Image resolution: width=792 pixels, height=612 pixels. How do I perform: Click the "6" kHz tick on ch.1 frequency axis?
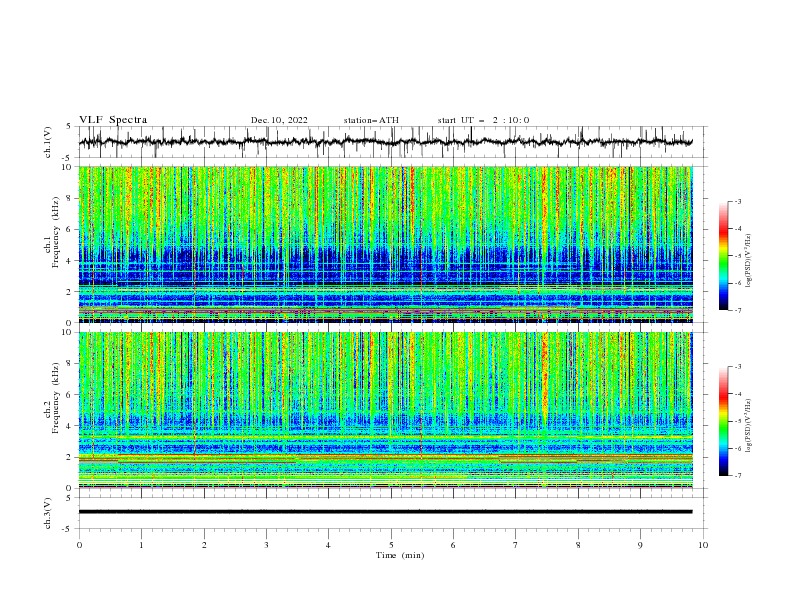point(70,229)
